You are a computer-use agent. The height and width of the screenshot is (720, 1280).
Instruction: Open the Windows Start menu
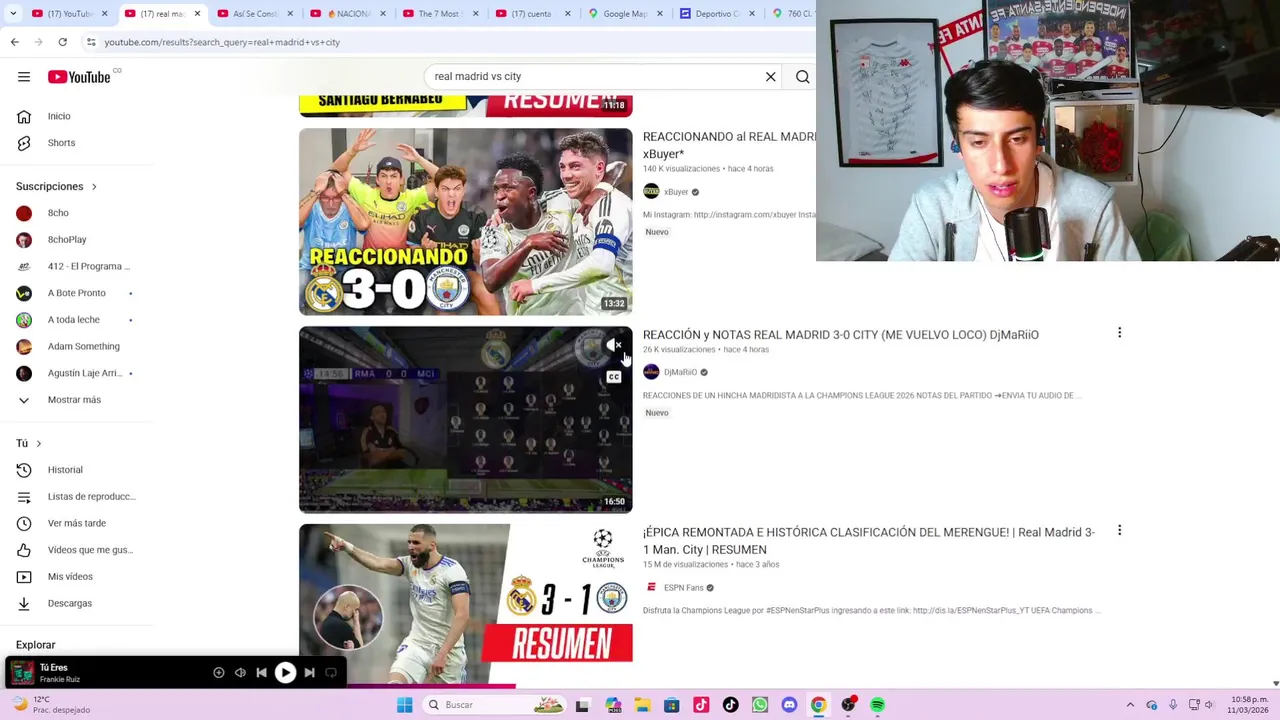[404, 705]
